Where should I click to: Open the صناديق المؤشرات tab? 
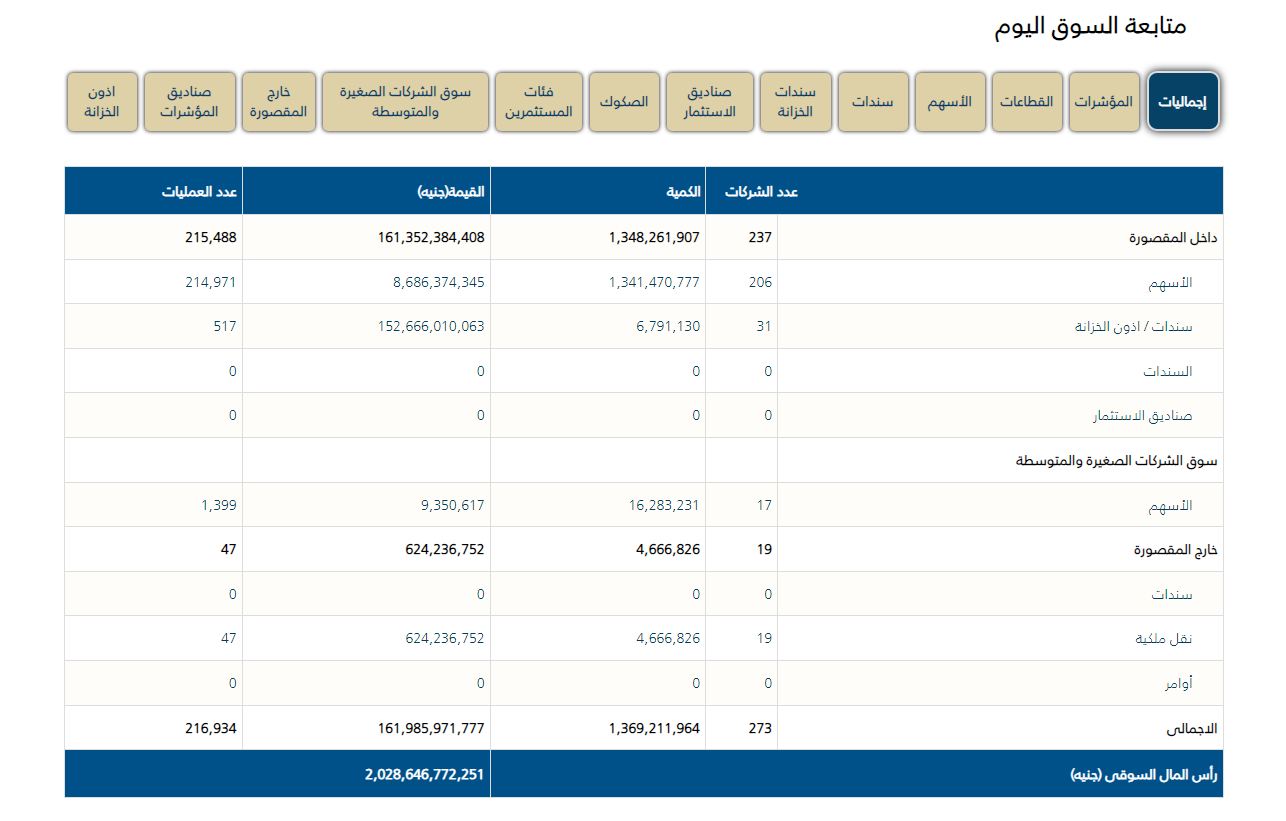pyautogui.click(x=190, y=102)
